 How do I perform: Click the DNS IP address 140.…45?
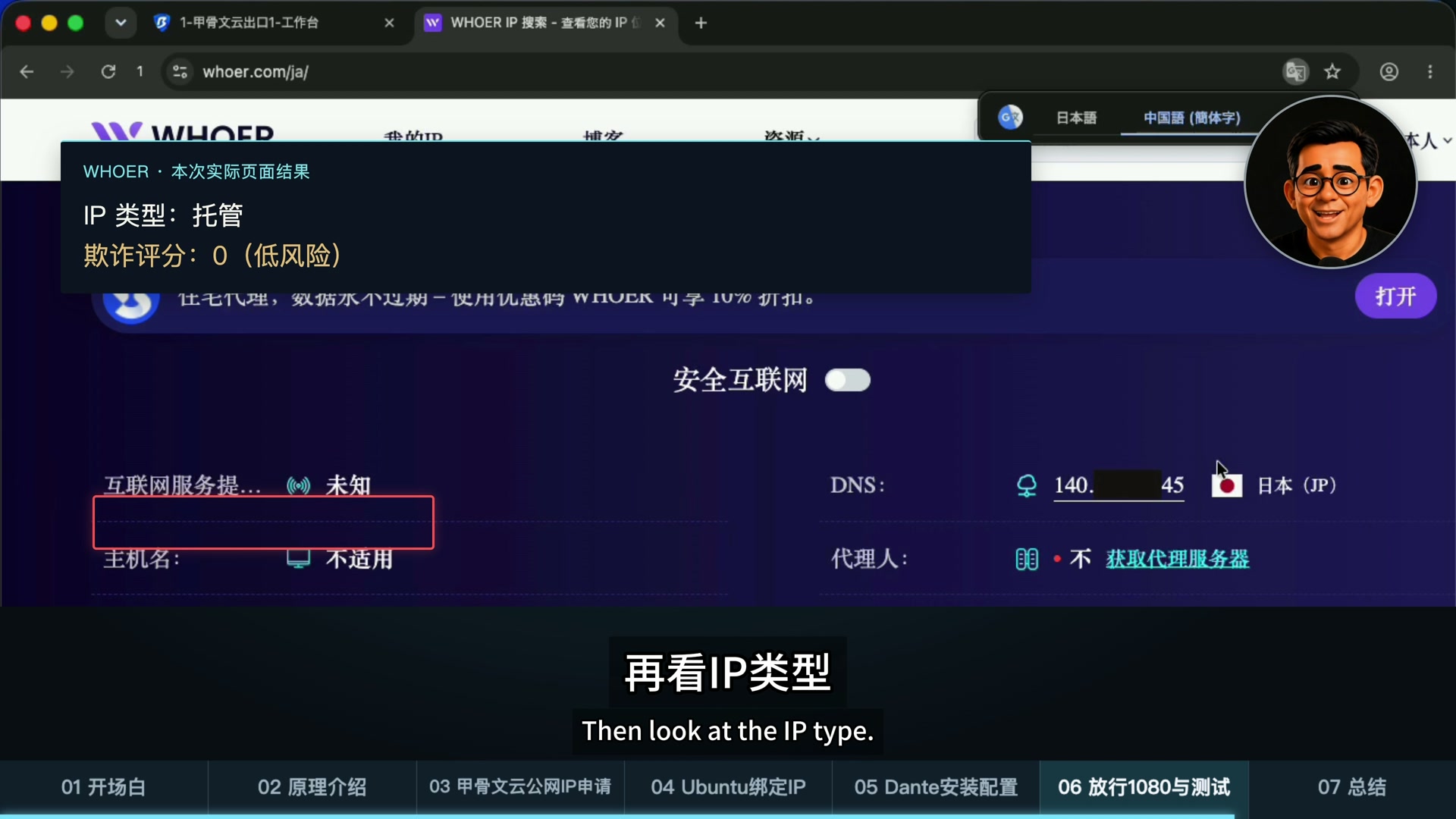pyautogui.click(x=1119, y=485)
